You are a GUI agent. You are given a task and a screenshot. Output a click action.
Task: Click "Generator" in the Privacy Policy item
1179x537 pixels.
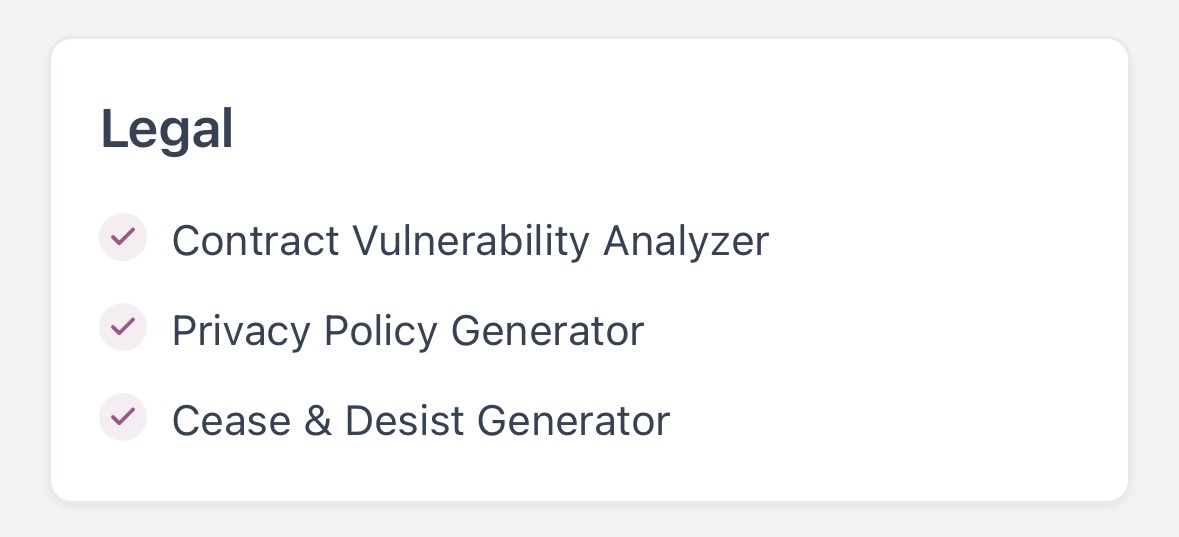point(548,331)
